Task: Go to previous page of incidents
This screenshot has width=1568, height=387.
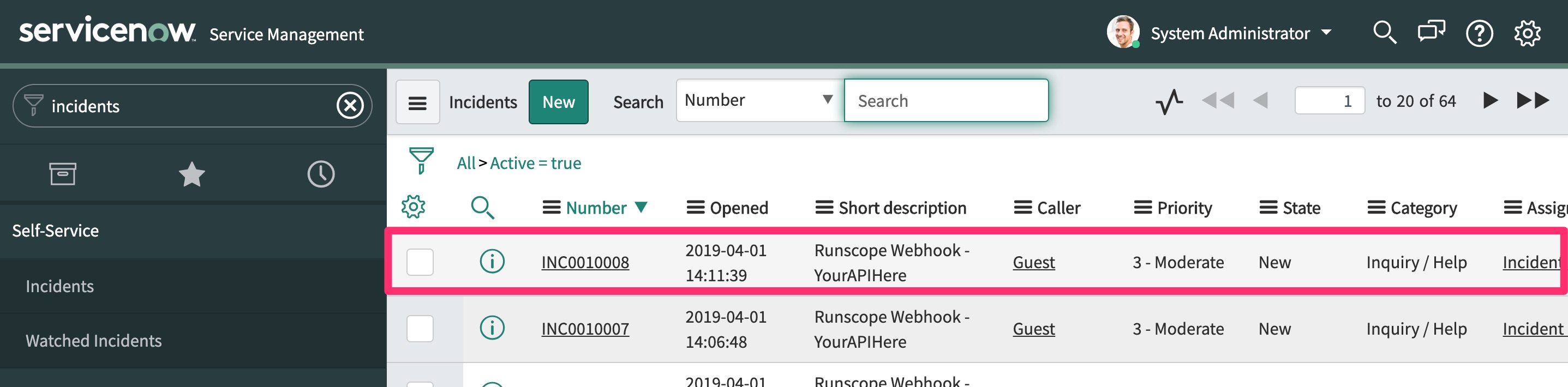Action: click(x=1261, y=100)
